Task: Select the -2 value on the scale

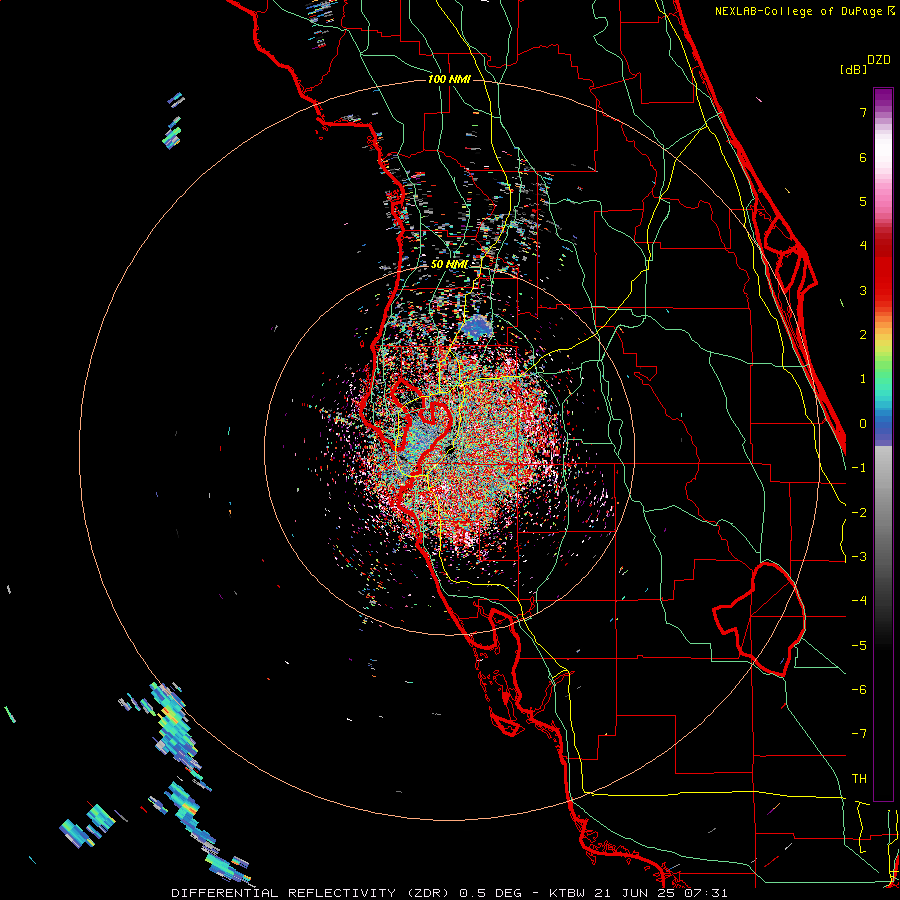Action: coord(859,513)
